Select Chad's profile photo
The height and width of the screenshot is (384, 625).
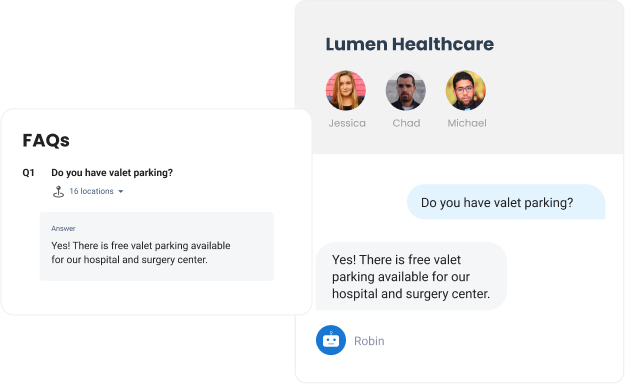pyautogui.click(x=406, y=91)
